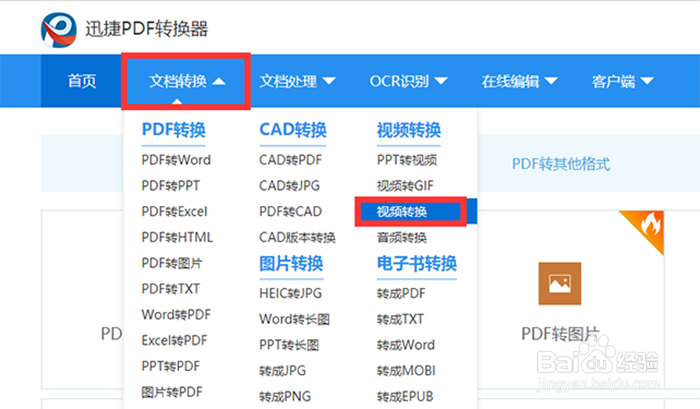
Task: Click the 迅捷PDF转换器 logo icon
Action: click(58, 29)
